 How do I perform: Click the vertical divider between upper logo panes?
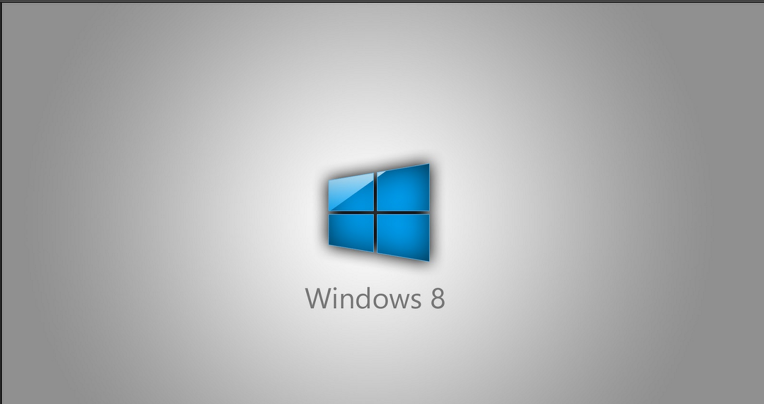coord(375,190)
